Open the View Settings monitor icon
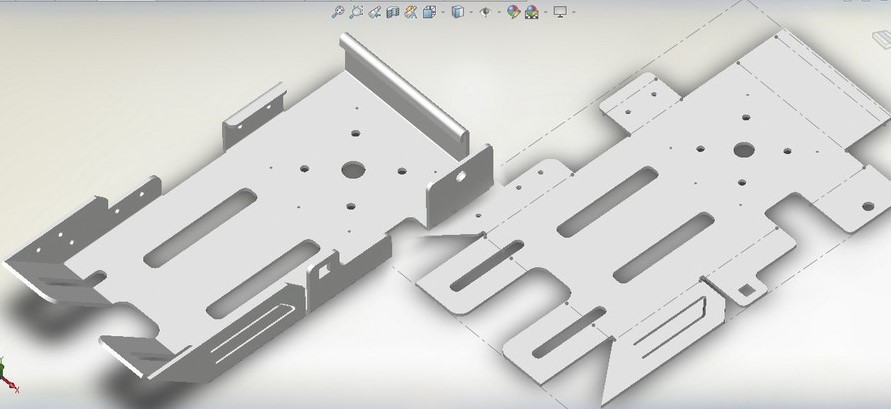Screen dimensions: 891x409 (x=560, y=12)
